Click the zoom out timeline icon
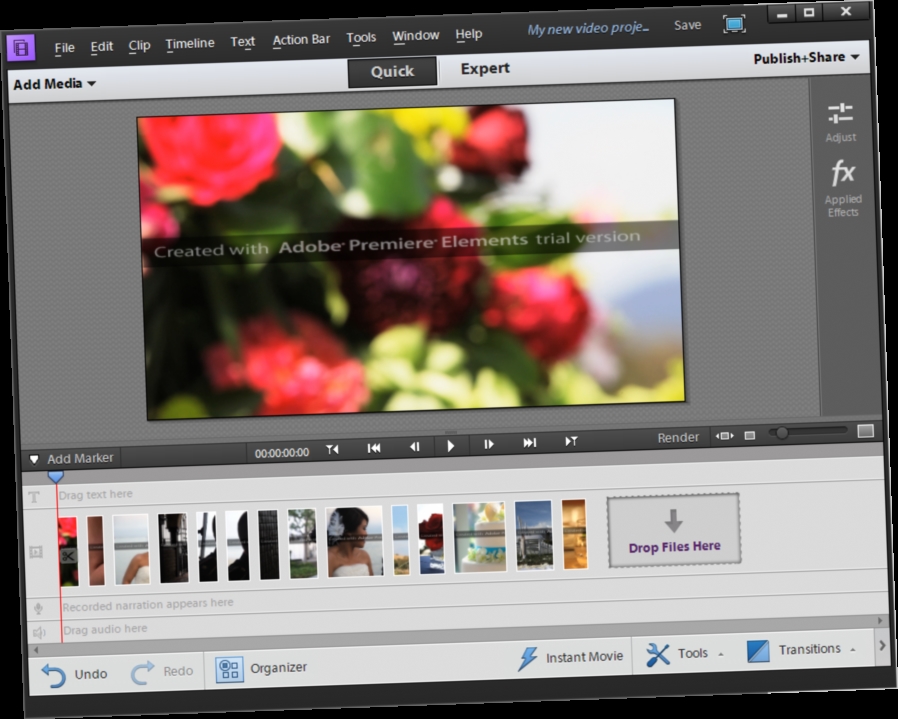 point(749,435)
